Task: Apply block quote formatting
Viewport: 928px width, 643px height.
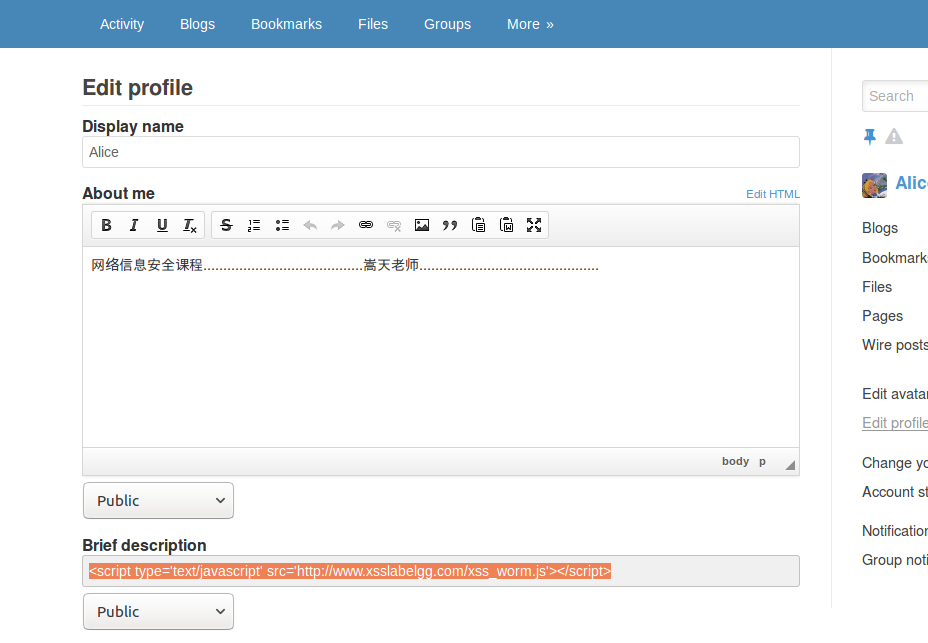Action: [450, 225]
